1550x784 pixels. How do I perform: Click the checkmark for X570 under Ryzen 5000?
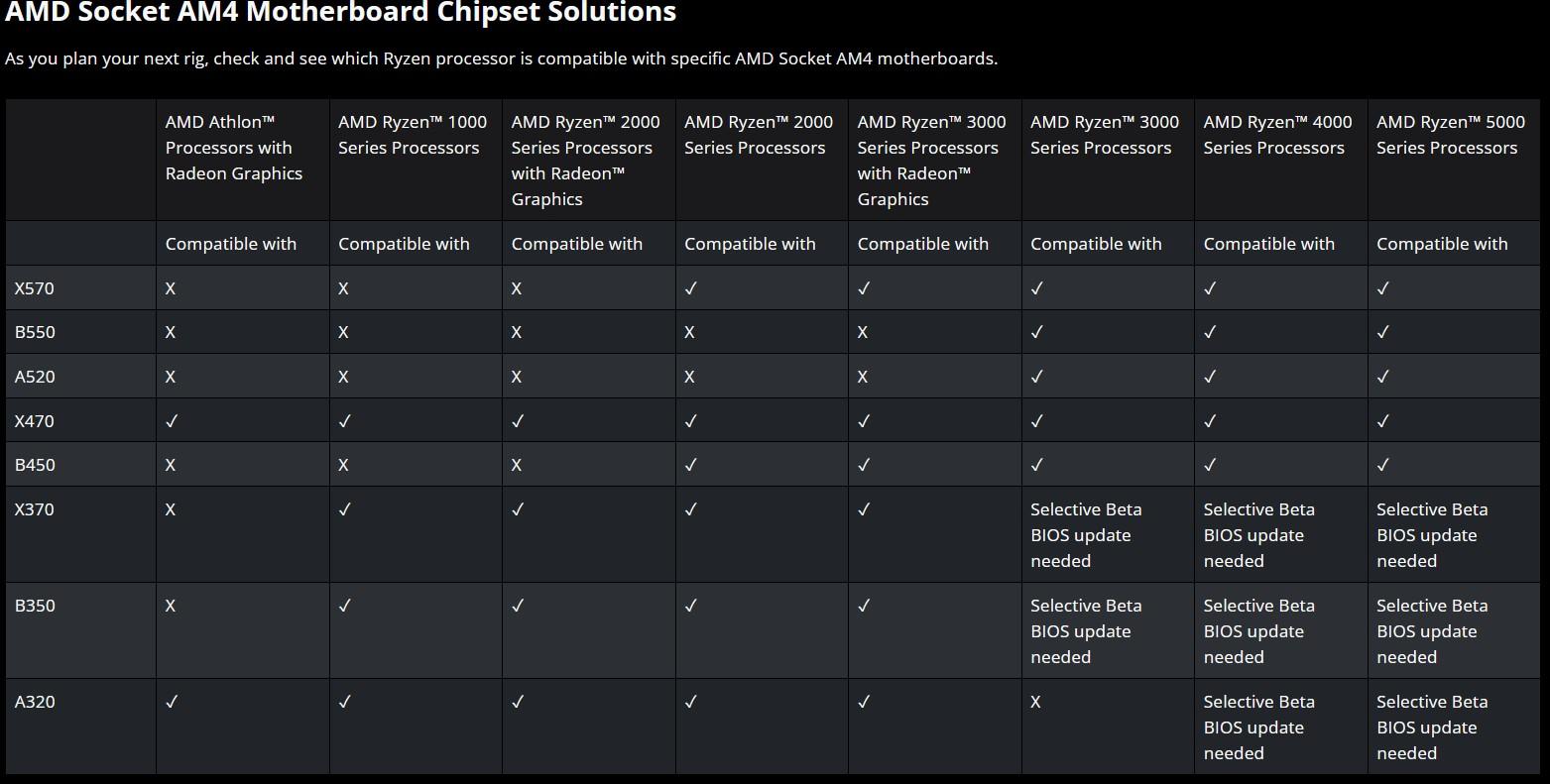[x=1383, y=288]
